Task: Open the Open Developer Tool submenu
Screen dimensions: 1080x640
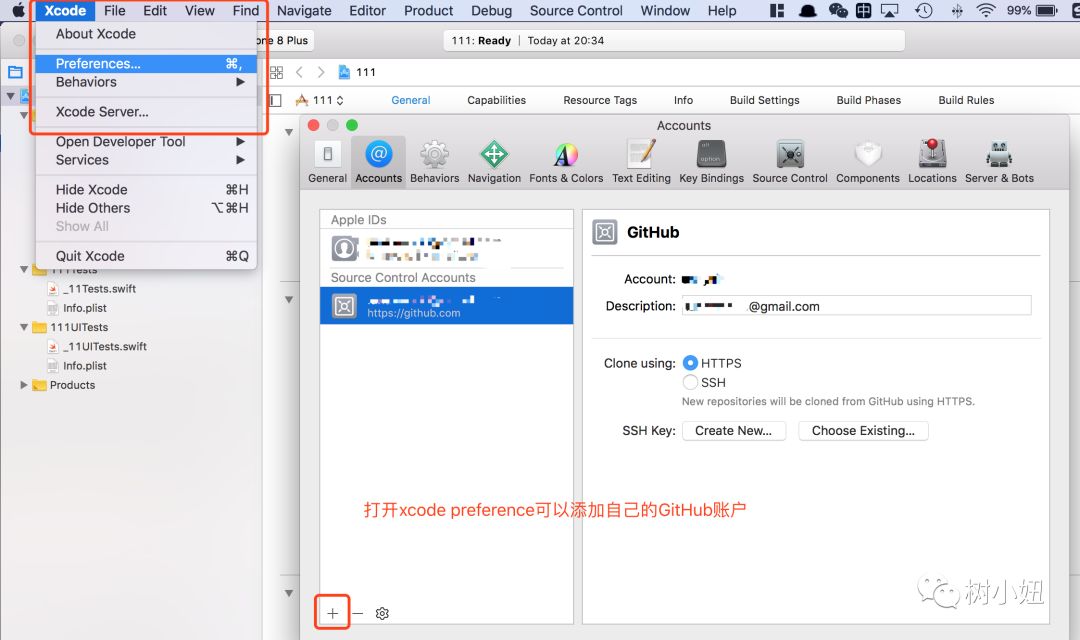Action: coord(146,141)
